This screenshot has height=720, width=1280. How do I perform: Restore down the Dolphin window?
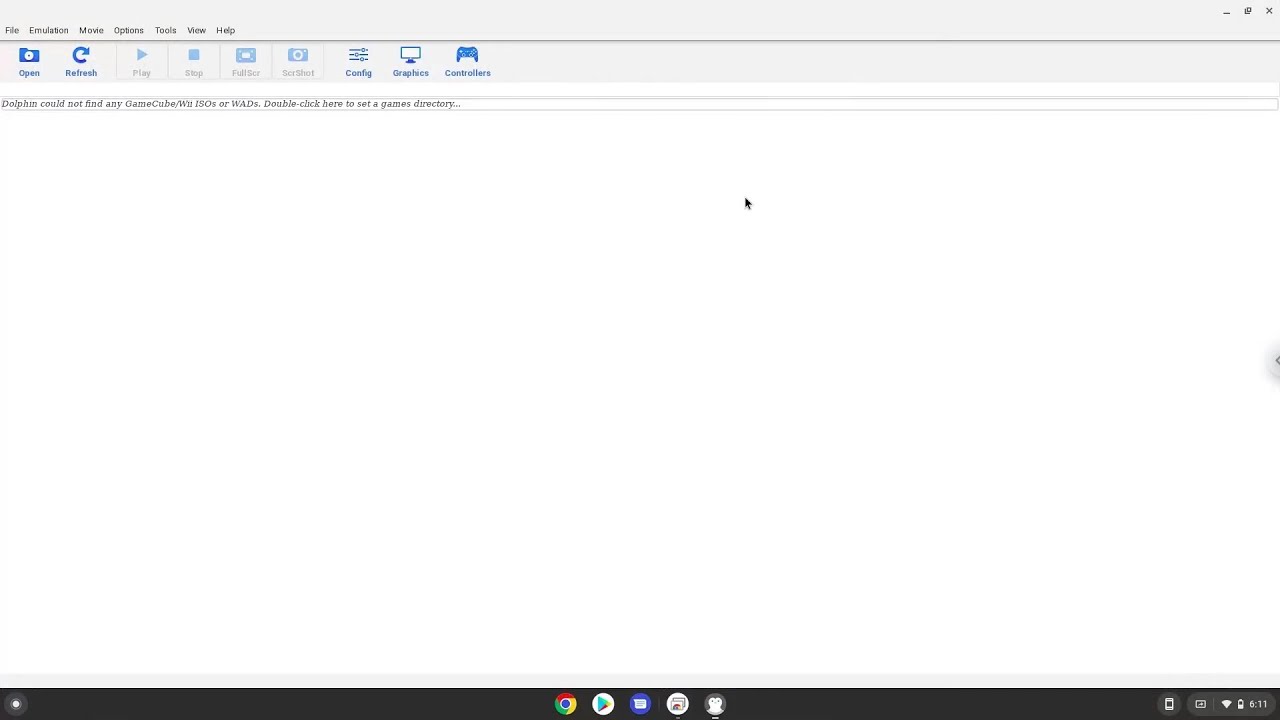pos(1248,11)
